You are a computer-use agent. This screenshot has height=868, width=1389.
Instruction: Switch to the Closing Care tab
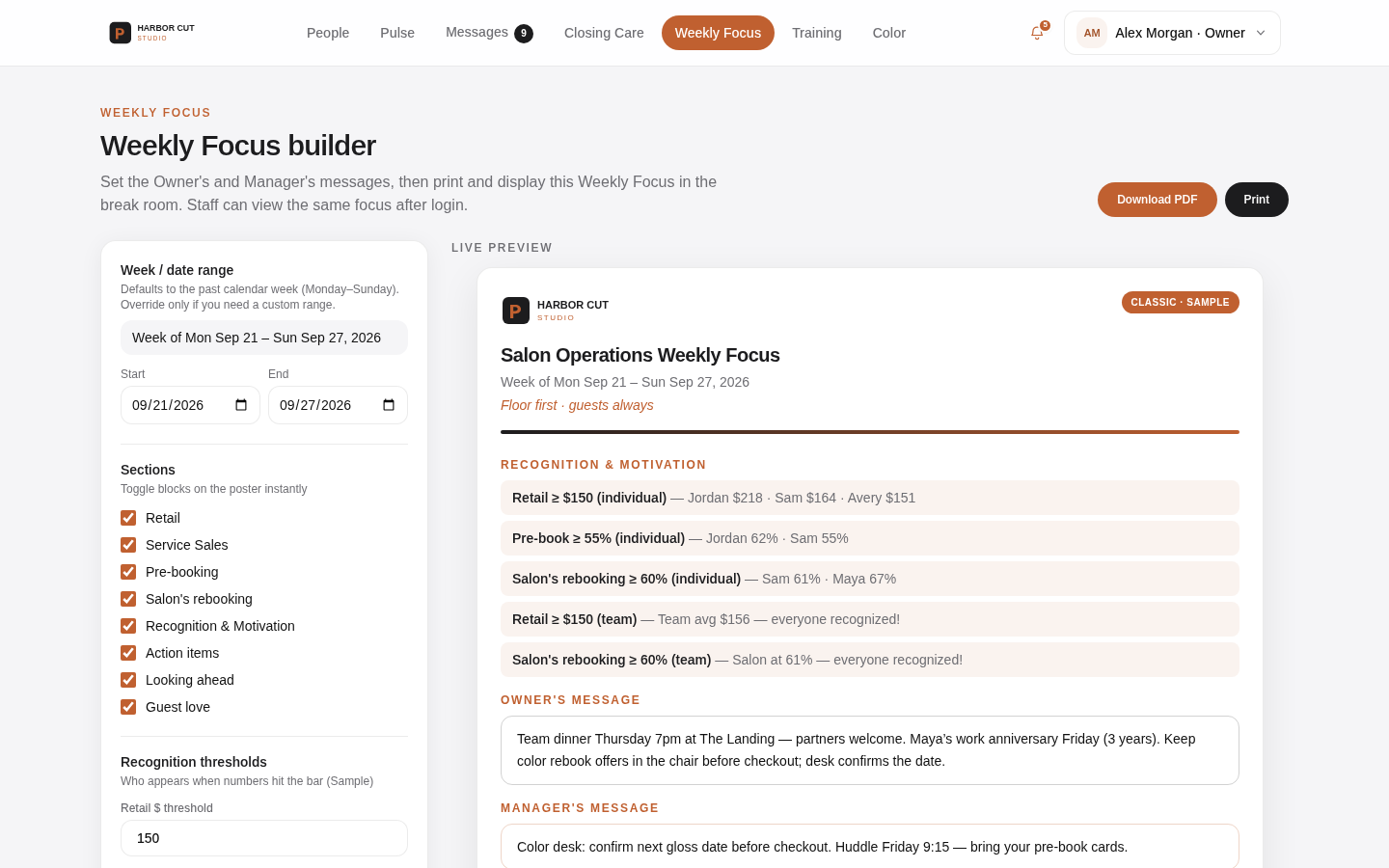point(604,33)
